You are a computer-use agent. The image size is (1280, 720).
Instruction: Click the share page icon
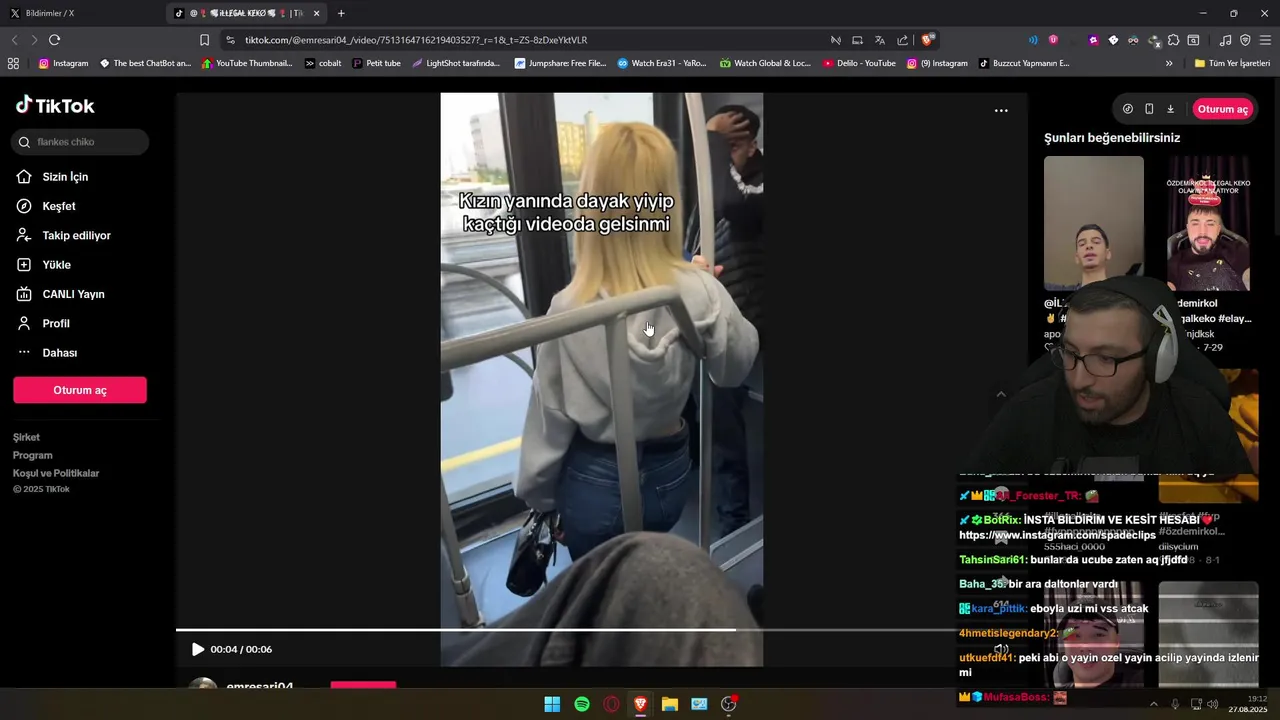click(x=903, y=40)
